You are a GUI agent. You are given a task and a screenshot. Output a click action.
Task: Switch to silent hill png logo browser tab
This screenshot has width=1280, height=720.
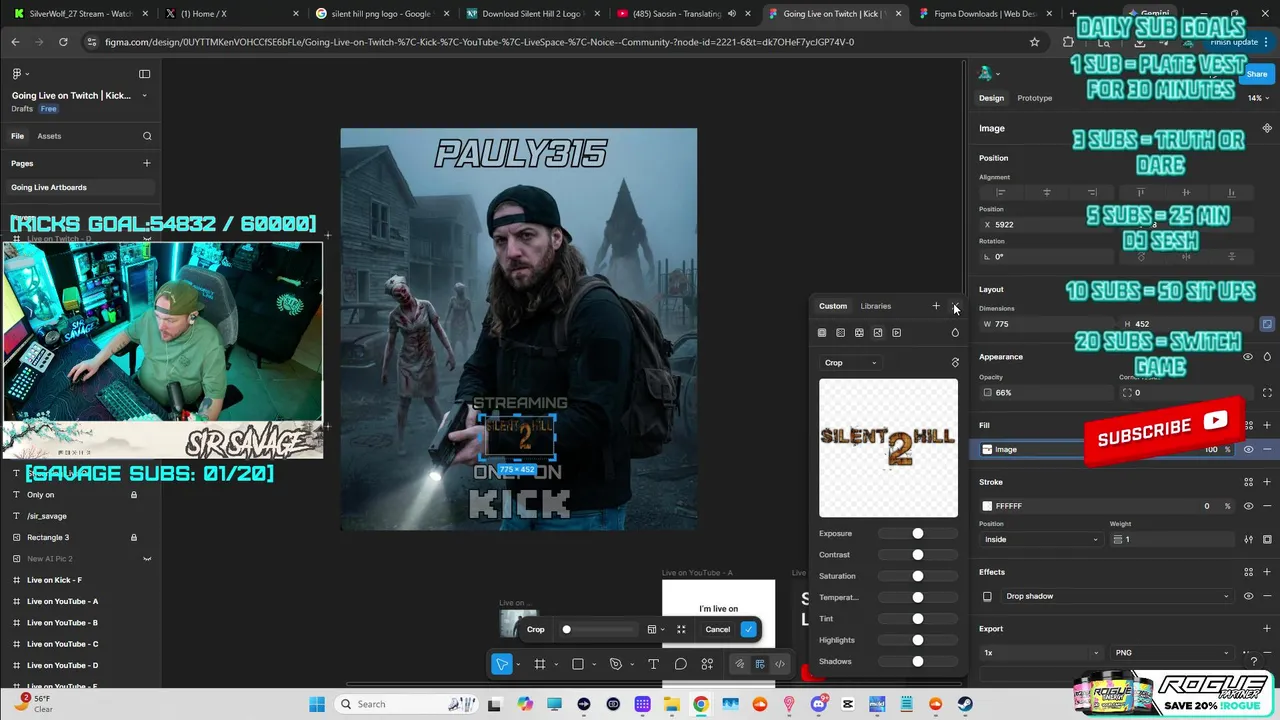point(381,14)
